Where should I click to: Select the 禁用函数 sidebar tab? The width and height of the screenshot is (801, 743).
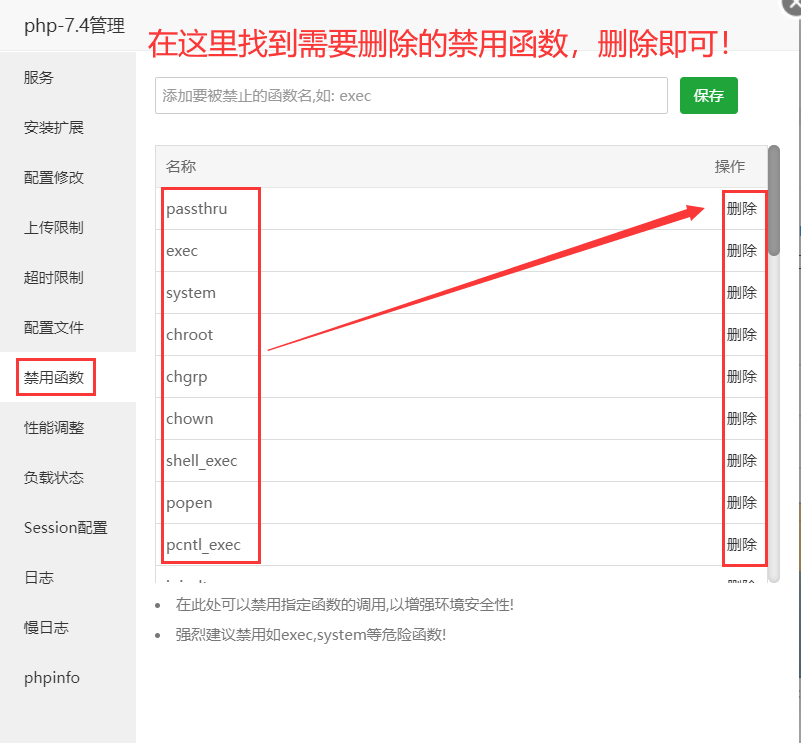[x=55, y=378]
